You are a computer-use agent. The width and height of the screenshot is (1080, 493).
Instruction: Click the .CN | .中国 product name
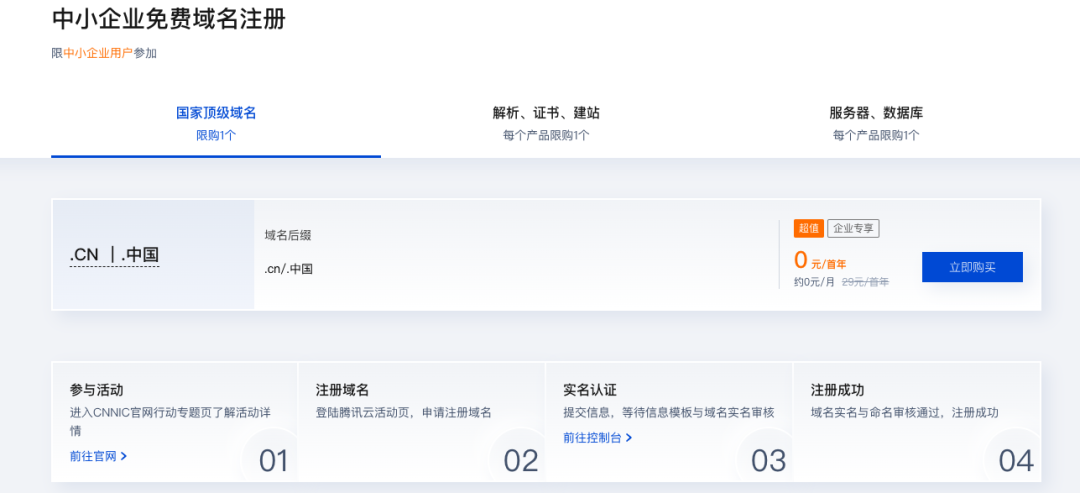[x=114, y=255]
